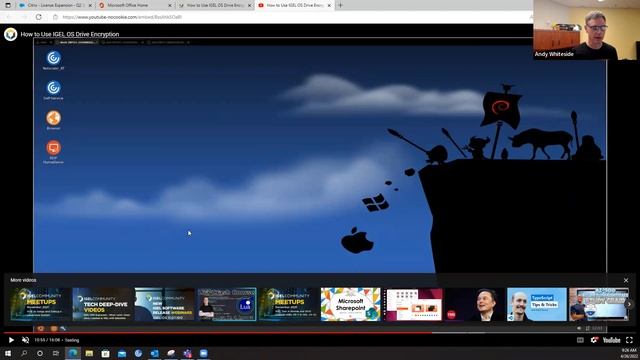Screen dimensions: 640x360
Task: Open the TED talk video thumbnail
Action: (475, 304)
